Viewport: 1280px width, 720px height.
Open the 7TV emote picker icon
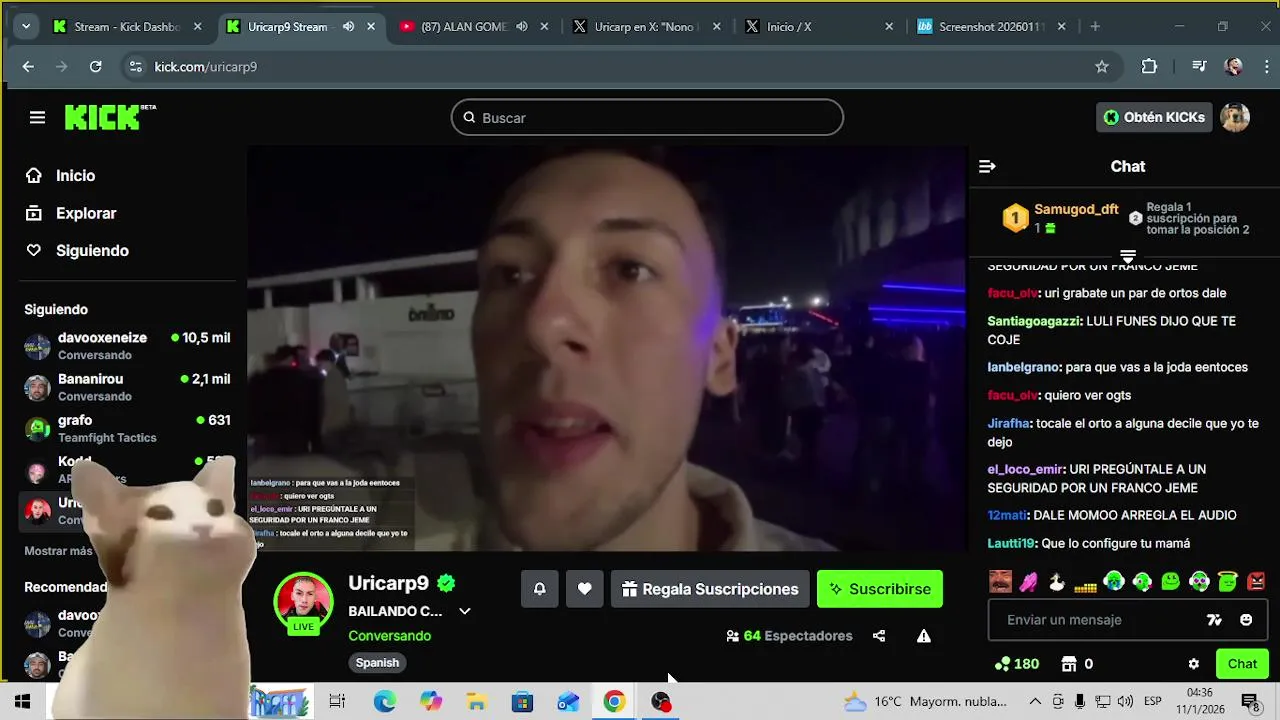[1214, 620]
